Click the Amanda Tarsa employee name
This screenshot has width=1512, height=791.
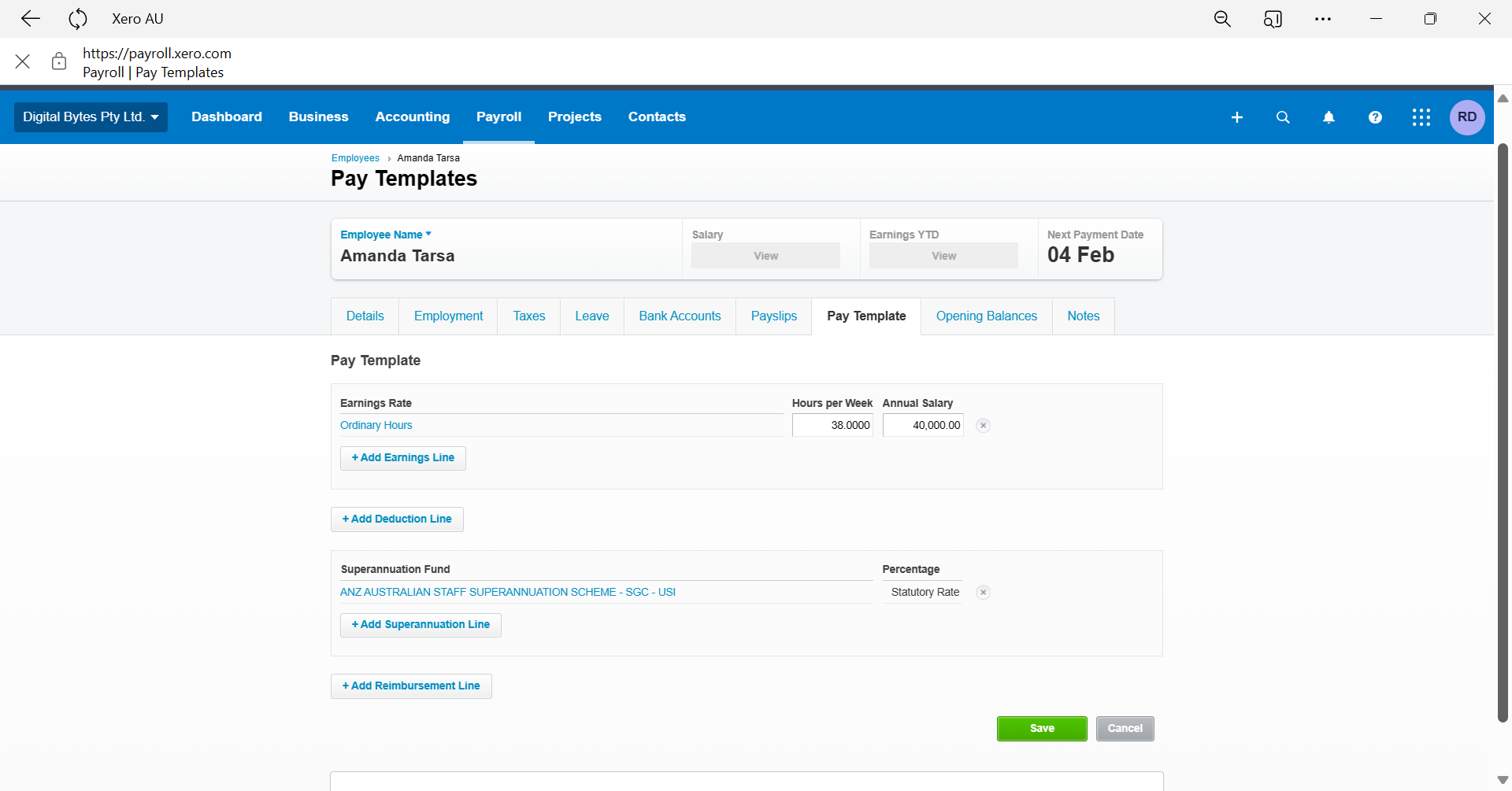(x=398, y=256)
